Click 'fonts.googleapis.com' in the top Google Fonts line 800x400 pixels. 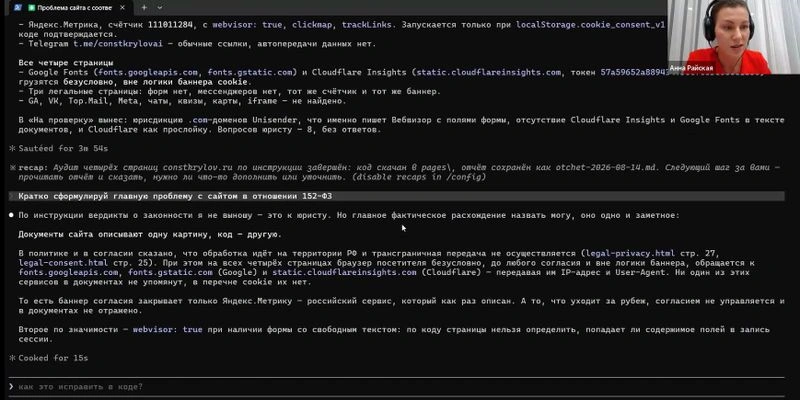click(149, 72)
